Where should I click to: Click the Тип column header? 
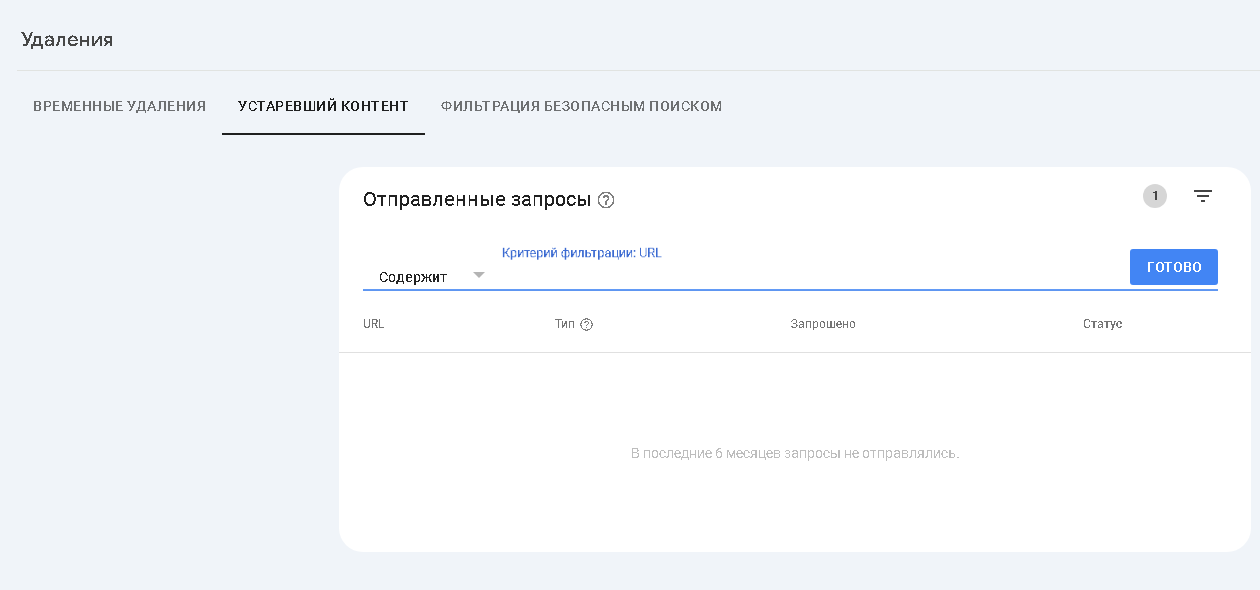[565, 324]
